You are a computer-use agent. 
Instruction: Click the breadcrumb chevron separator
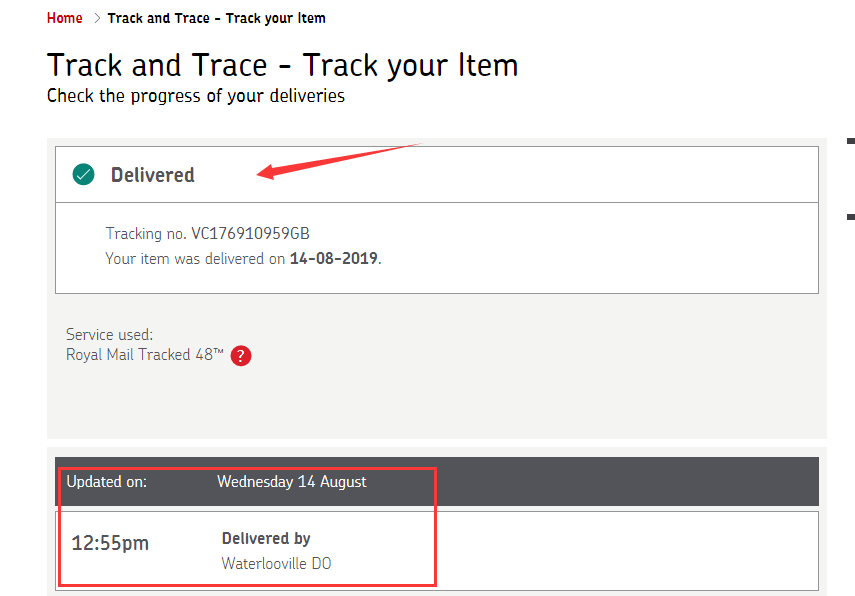pos(97,18)
